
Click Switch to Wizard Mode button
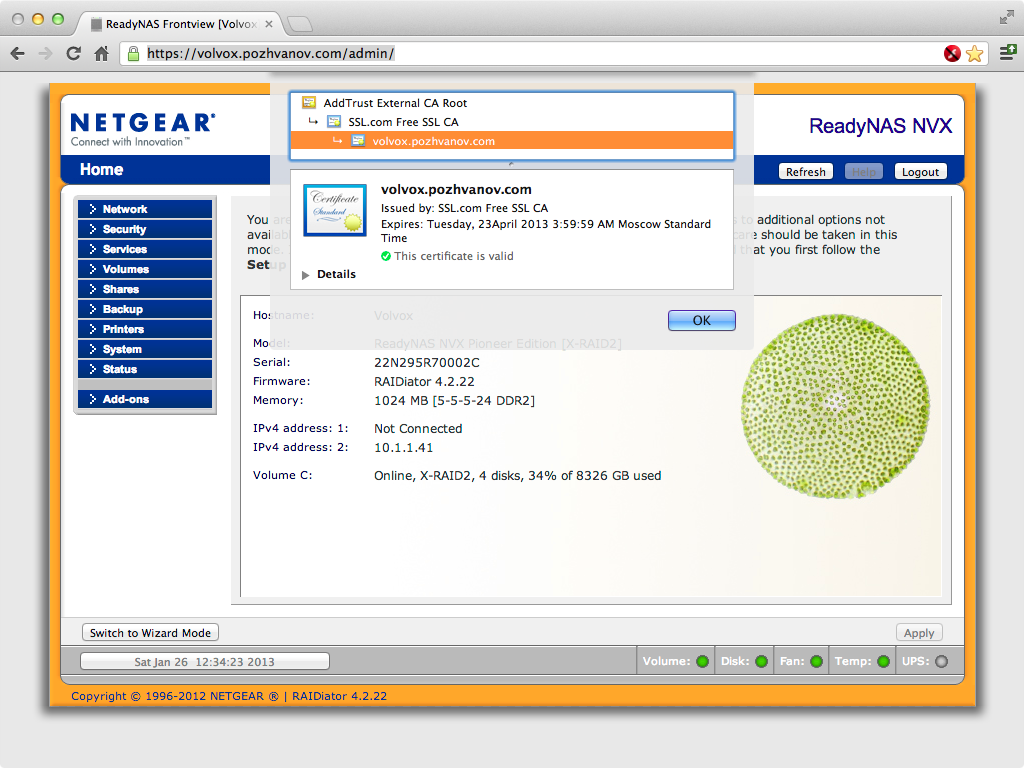coord(150,633)
